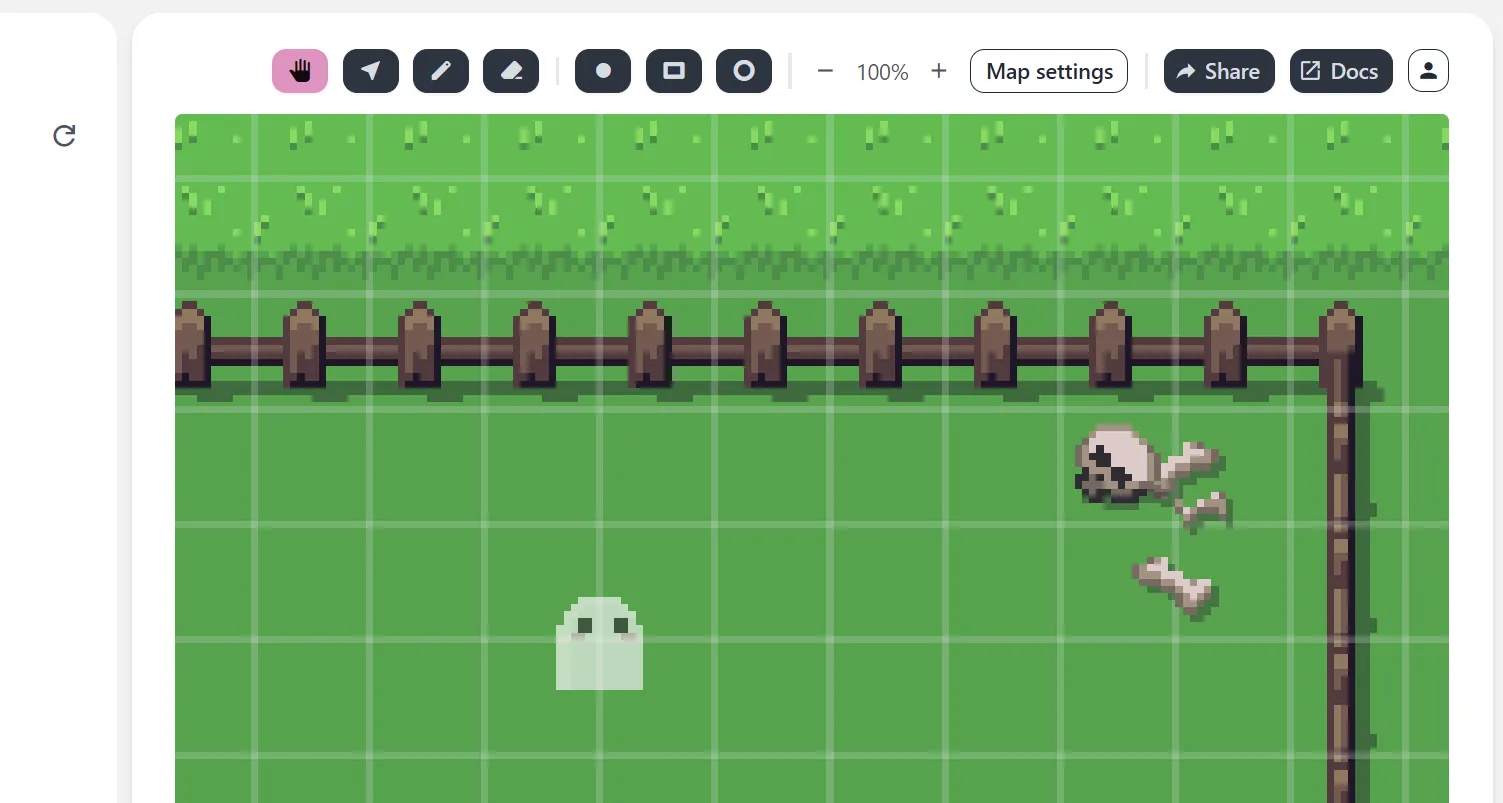
Task: Select the arrow pointer tool
Action: tap(371, 71)
